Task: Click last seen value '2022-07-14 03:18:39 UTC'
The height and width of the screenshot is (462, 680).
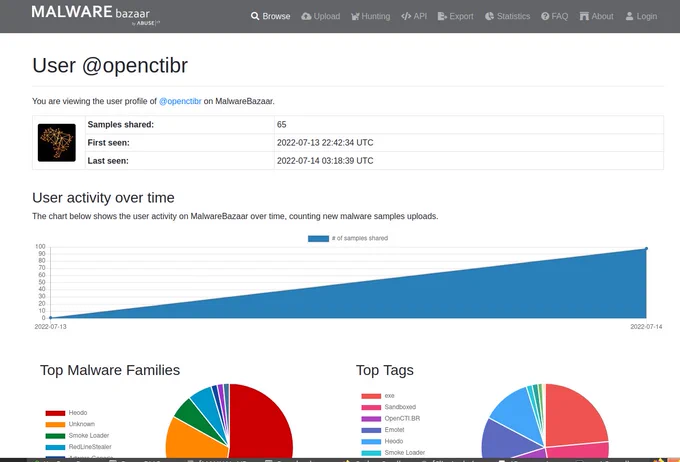Action: point(325,161)
